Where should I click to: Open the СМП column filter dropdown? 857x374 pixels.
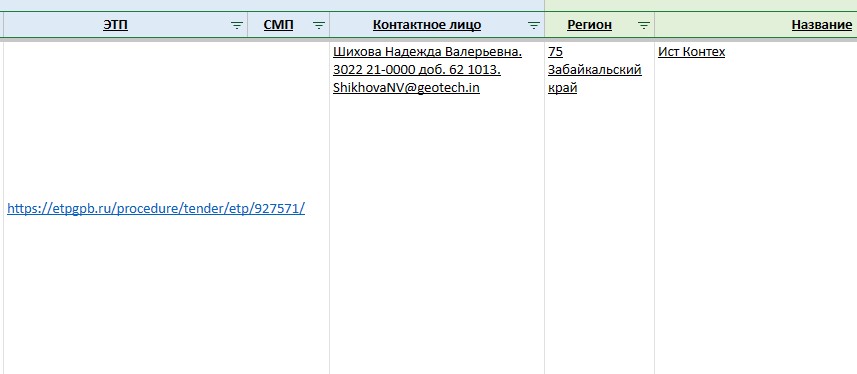(319, 25)
